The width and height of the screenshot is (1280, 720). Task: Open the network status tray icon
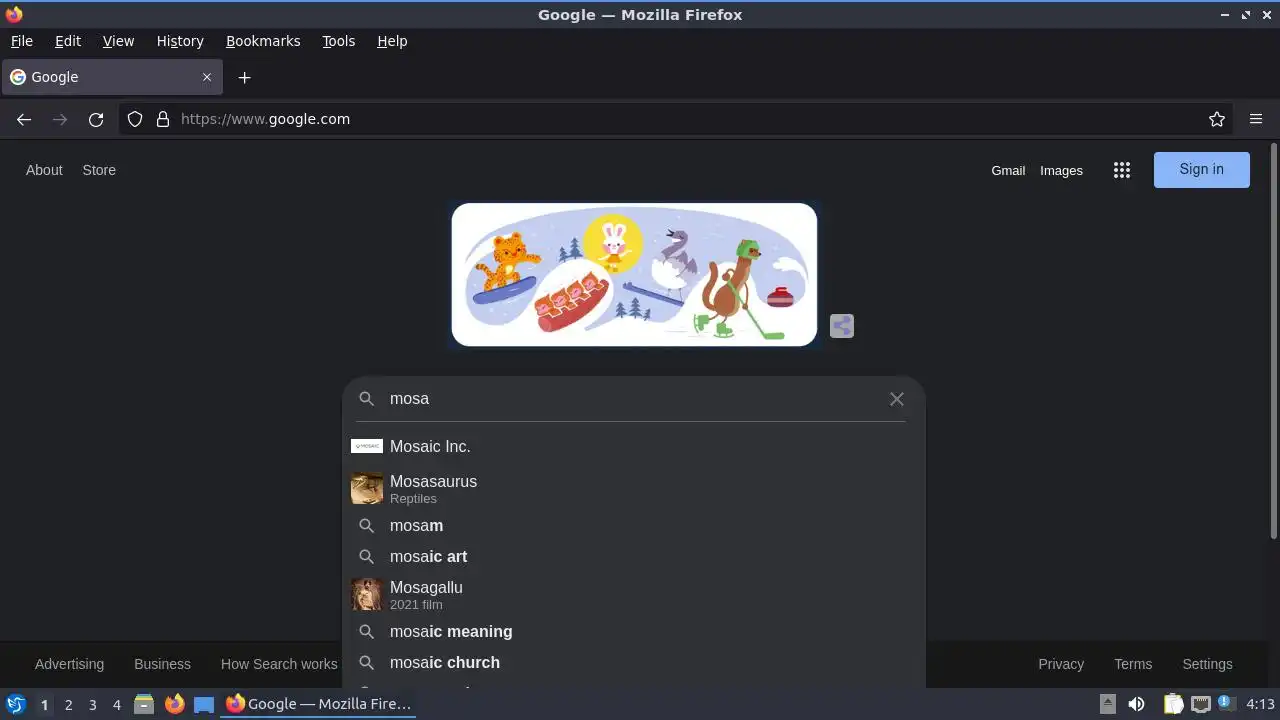(x=1200, y=704)
